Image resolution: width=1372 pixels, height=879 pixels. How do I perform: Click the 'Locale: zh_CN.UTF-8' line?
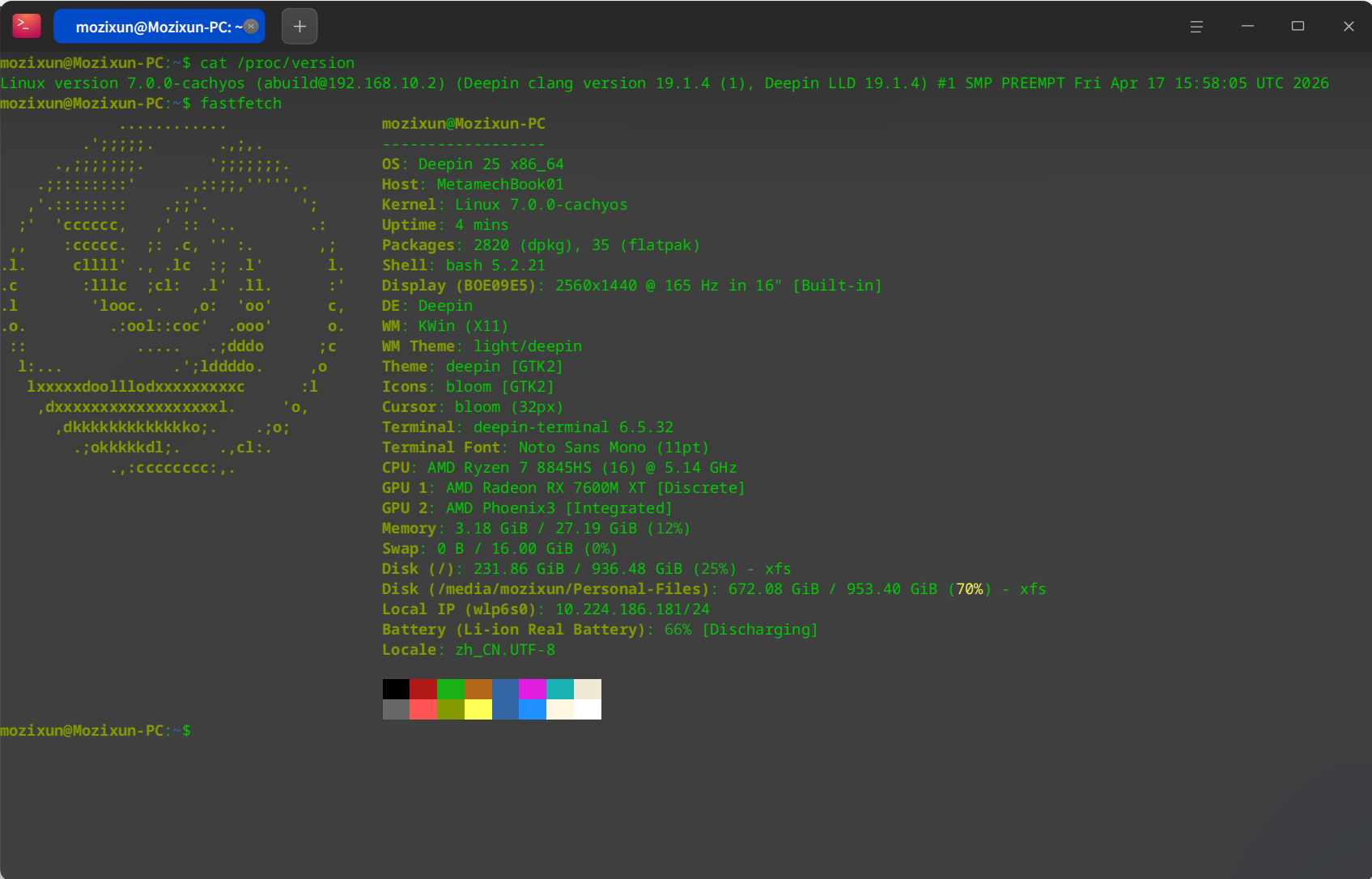point(469,650)
